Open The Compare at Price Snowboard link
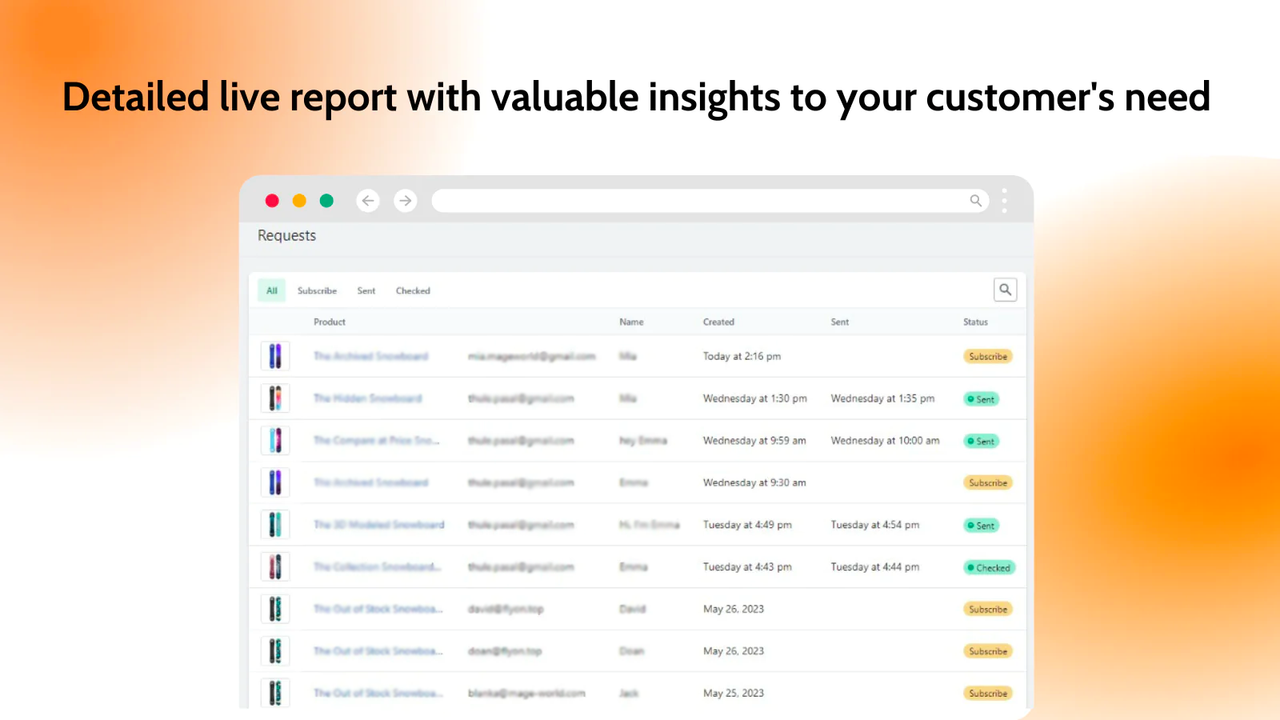The width and height of the screenshot is (1280, 720). point(378,440)
